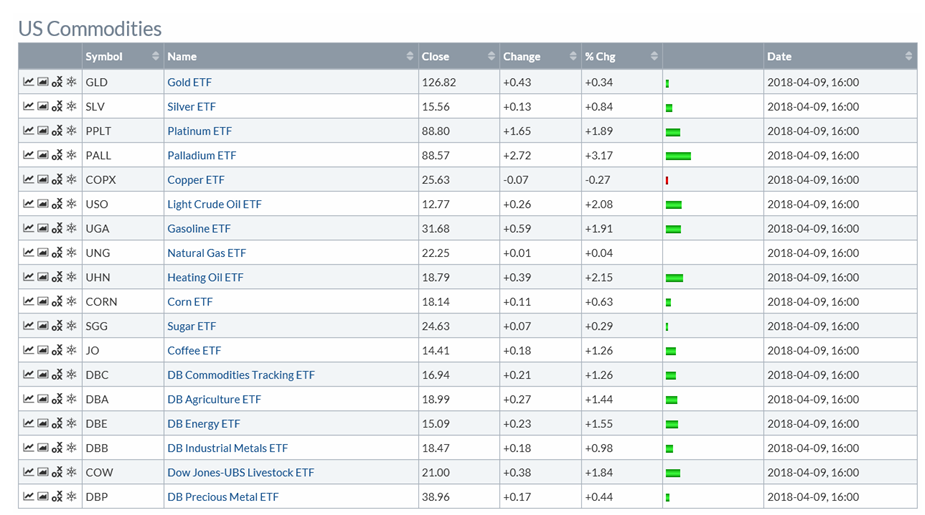
Task: Click the Seasonality snowflake icon for PALL
Action: (x=71, y=155)
